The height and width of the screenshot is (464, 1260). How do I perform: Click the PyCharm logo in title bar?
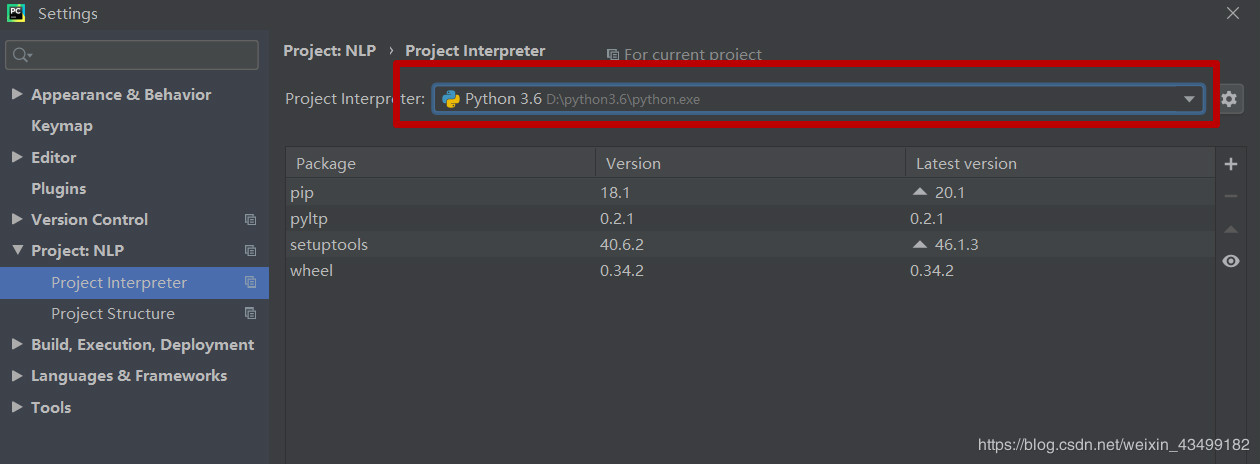(x=16, y=13)
